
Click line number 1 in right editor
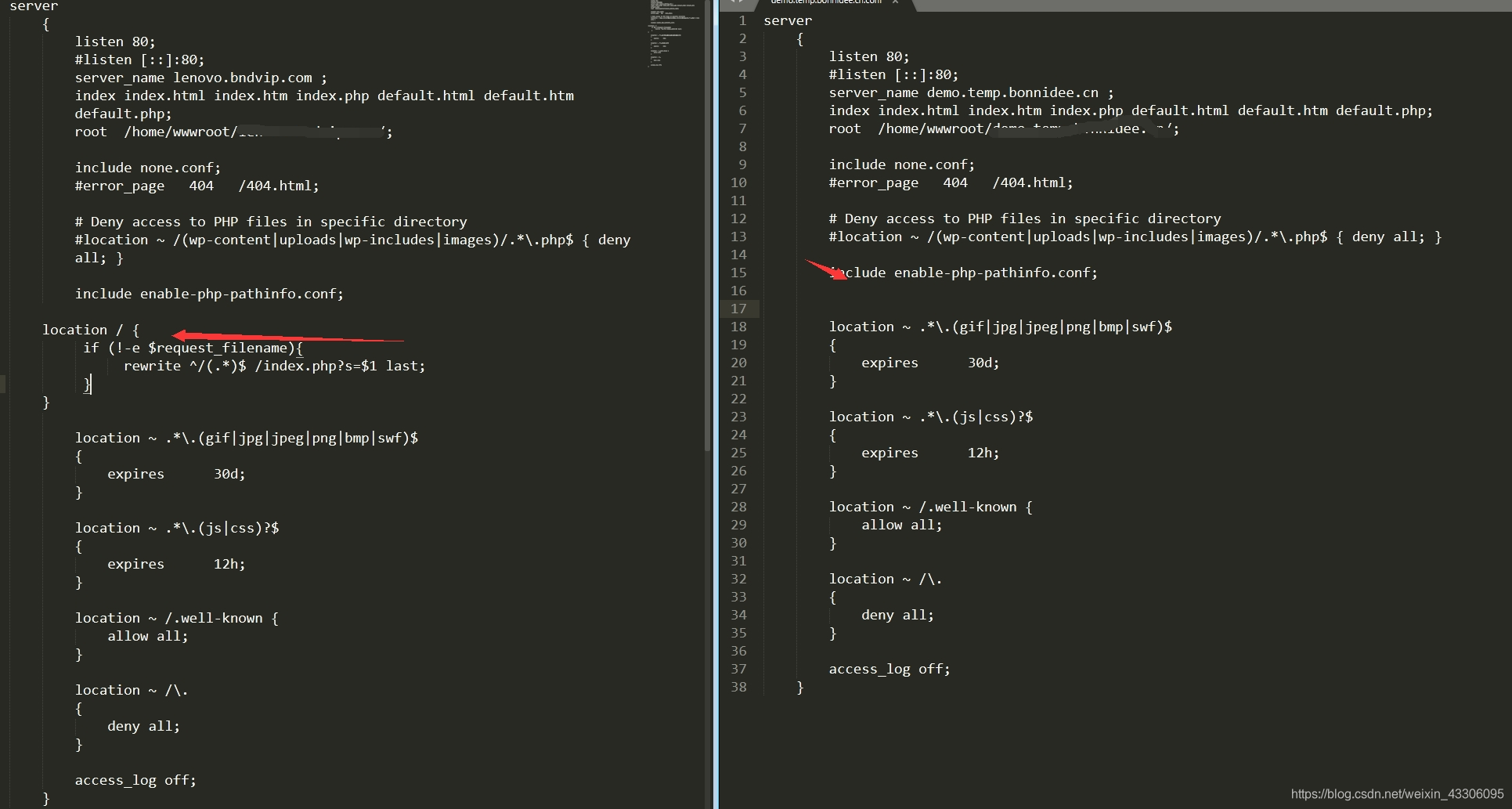click(x=742, y=20)
